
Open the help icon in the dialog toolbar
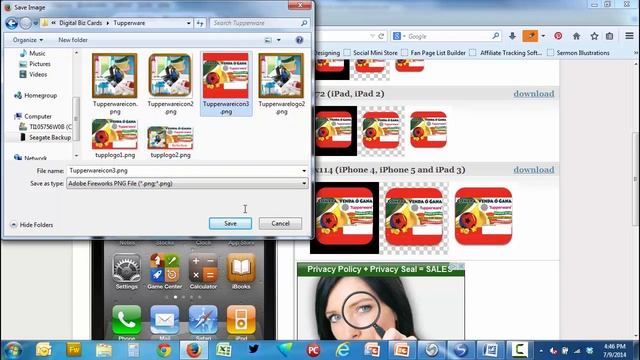click(299, 40)
